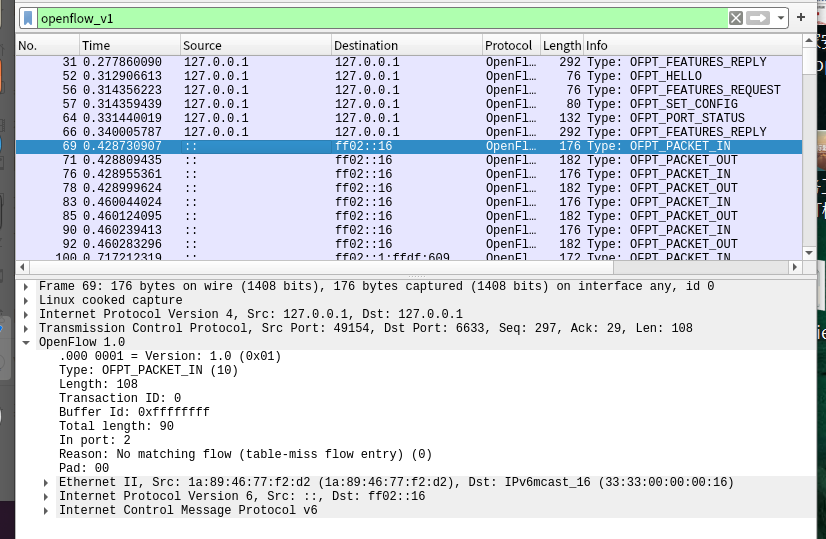Select packet 31 OFPT_FEATURES_REPLY row
This screenshot has height=539, width=826.
[x=409, y=62]
